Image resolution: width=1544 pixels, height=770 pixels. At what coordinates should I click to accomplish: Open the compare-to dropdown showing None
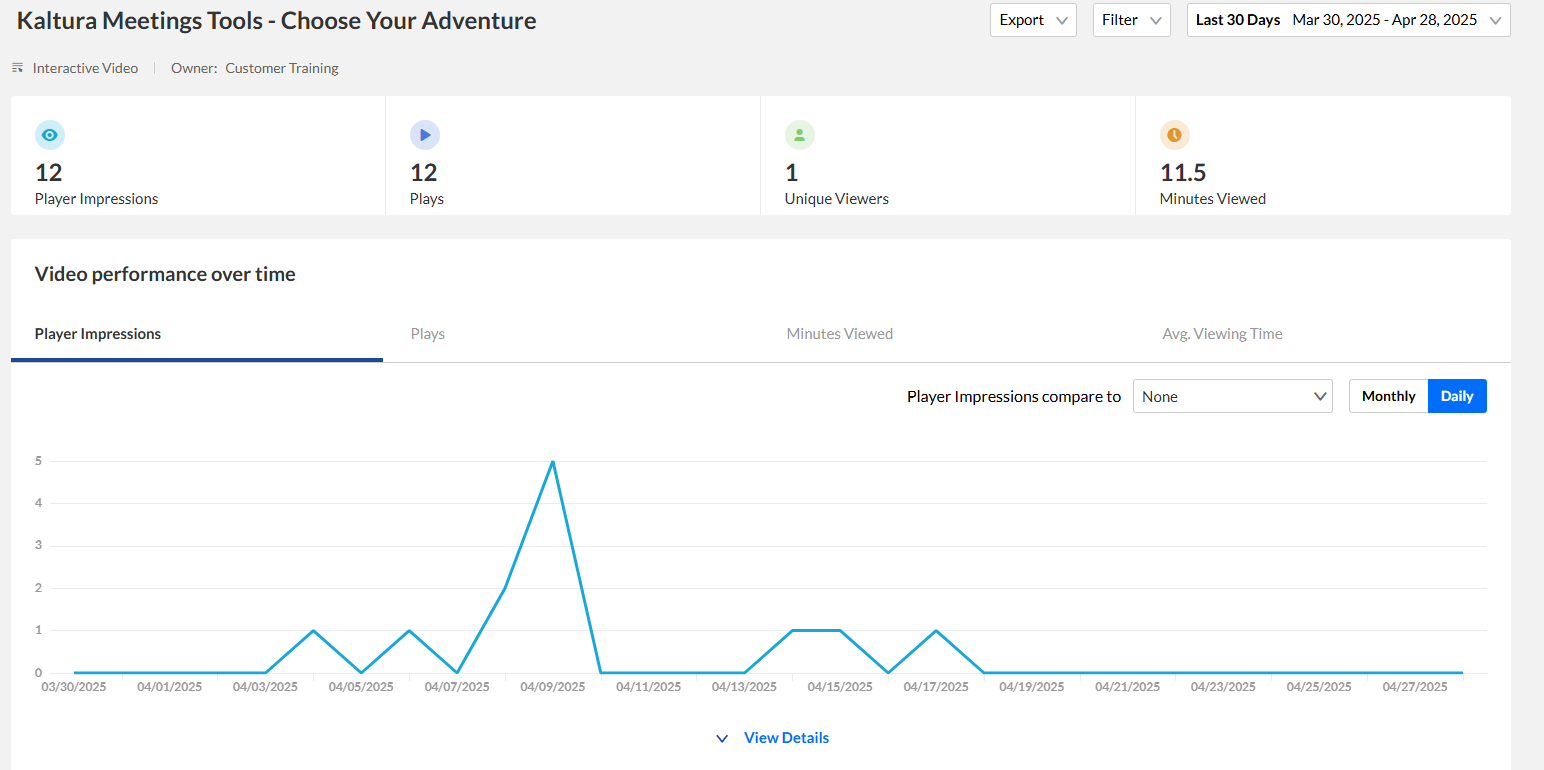tap(1233, 396)
